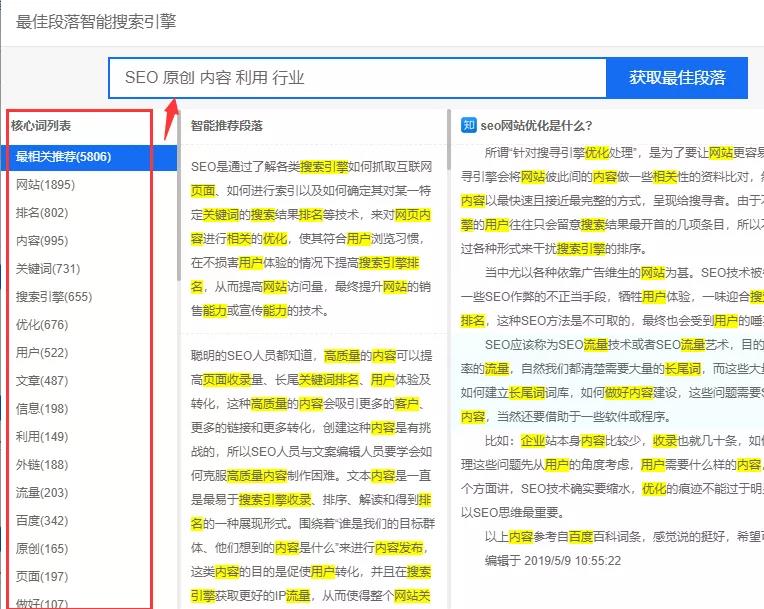Select 关键词(731) in the sidebar list
The width and height of the screenshot is (764, 609).
48,268
